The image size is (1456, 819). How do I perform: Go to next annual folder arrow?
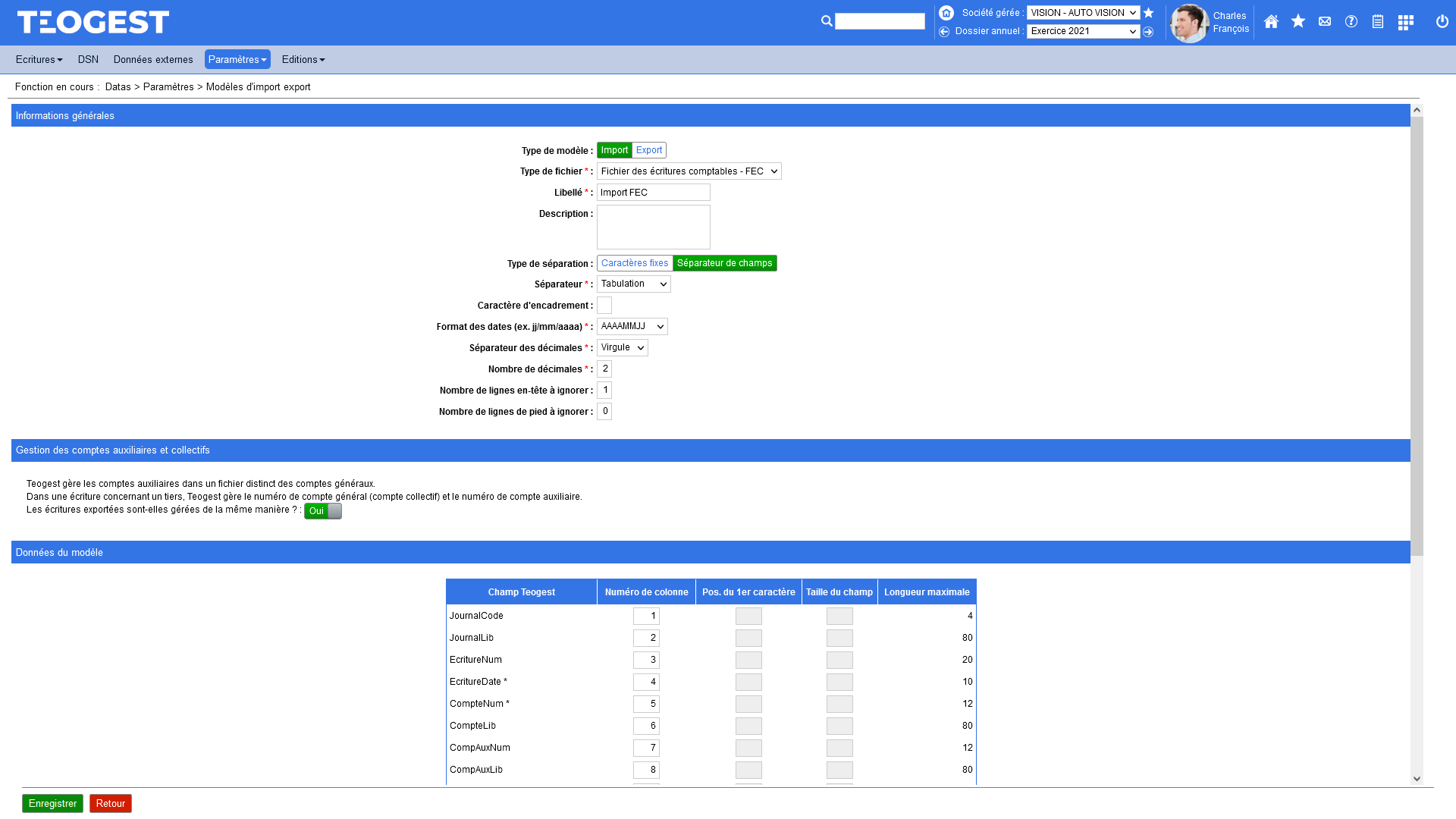coord(1148,32)
